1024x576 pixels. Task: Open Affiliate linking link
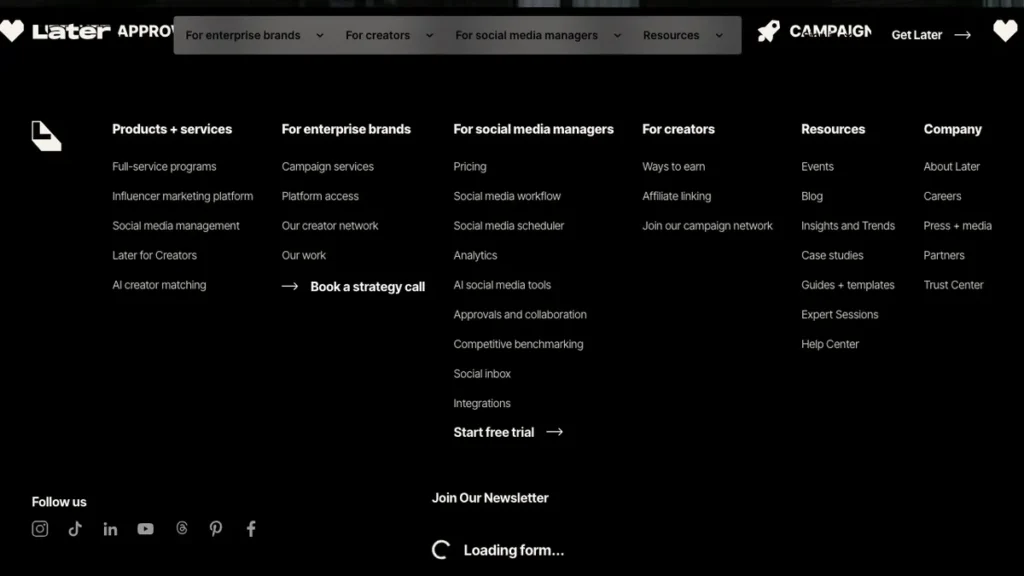[677, 196]
